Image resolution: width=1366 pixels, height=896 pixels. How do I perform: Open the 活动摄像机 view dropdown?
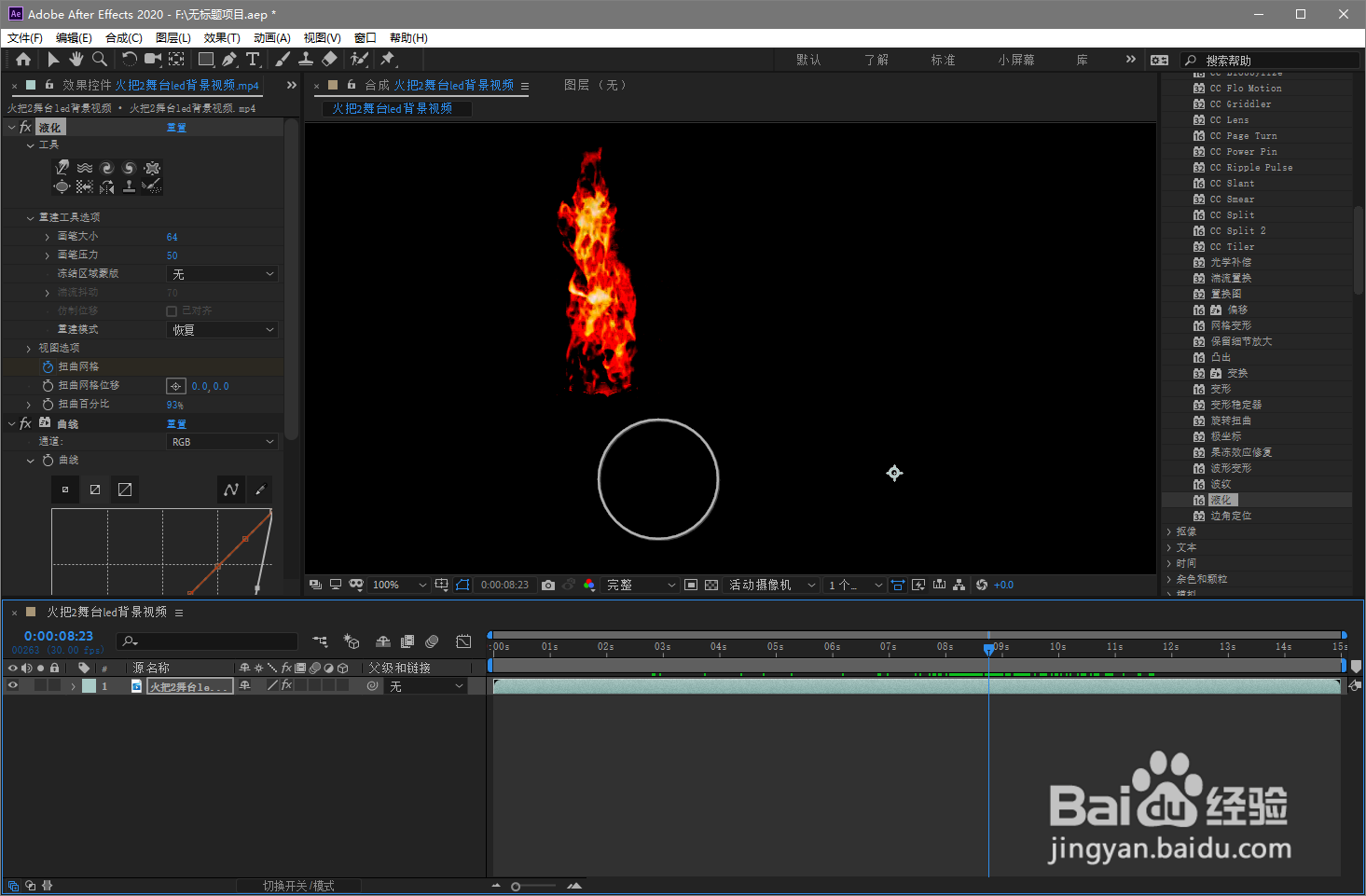[x=773, y=585]
